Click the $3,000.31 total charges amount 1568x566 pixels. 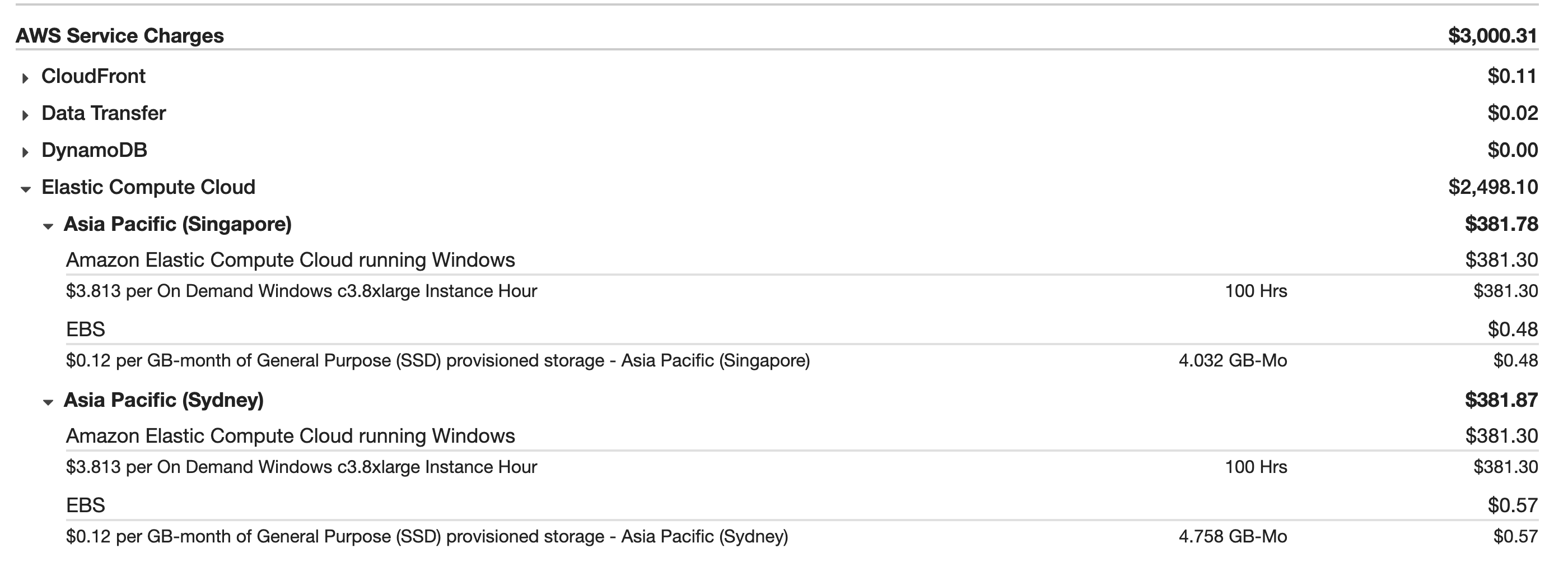click(1492, 36)
